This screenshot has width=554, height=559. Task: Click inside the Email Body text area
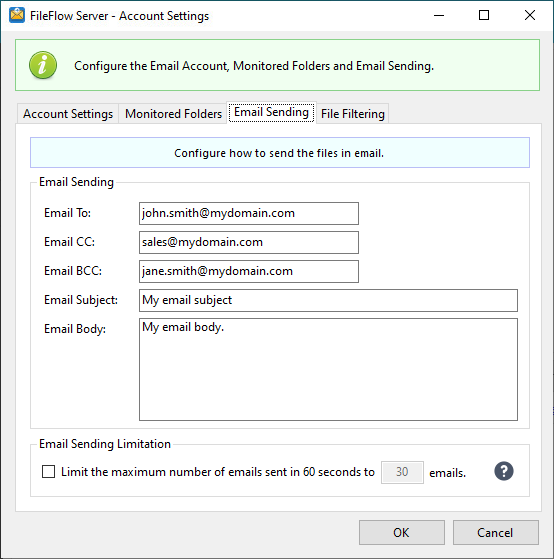pyautogui.click(x=328, y=369)
